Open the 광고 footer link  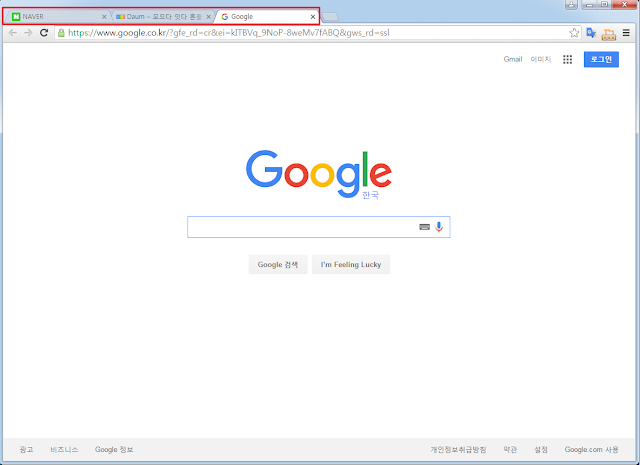(26, 449)
